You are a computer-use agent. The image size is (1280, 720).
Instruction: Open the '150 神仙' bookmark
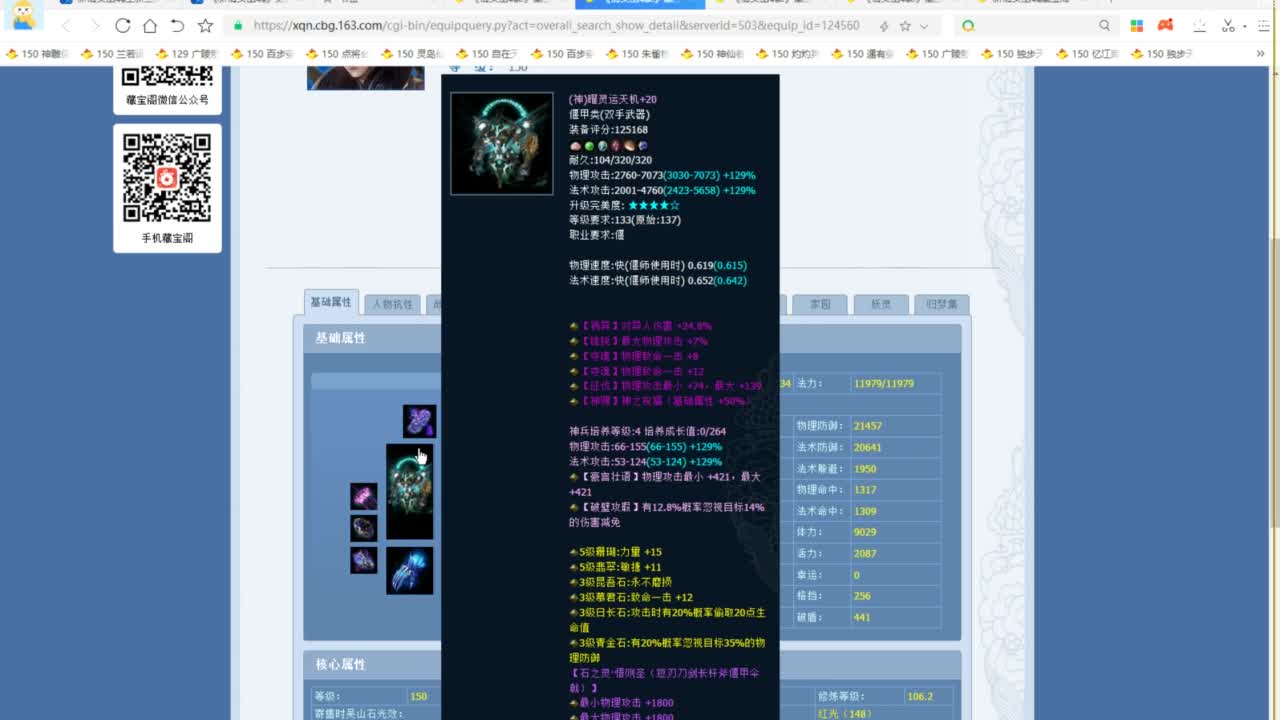[x=712, y=54]
